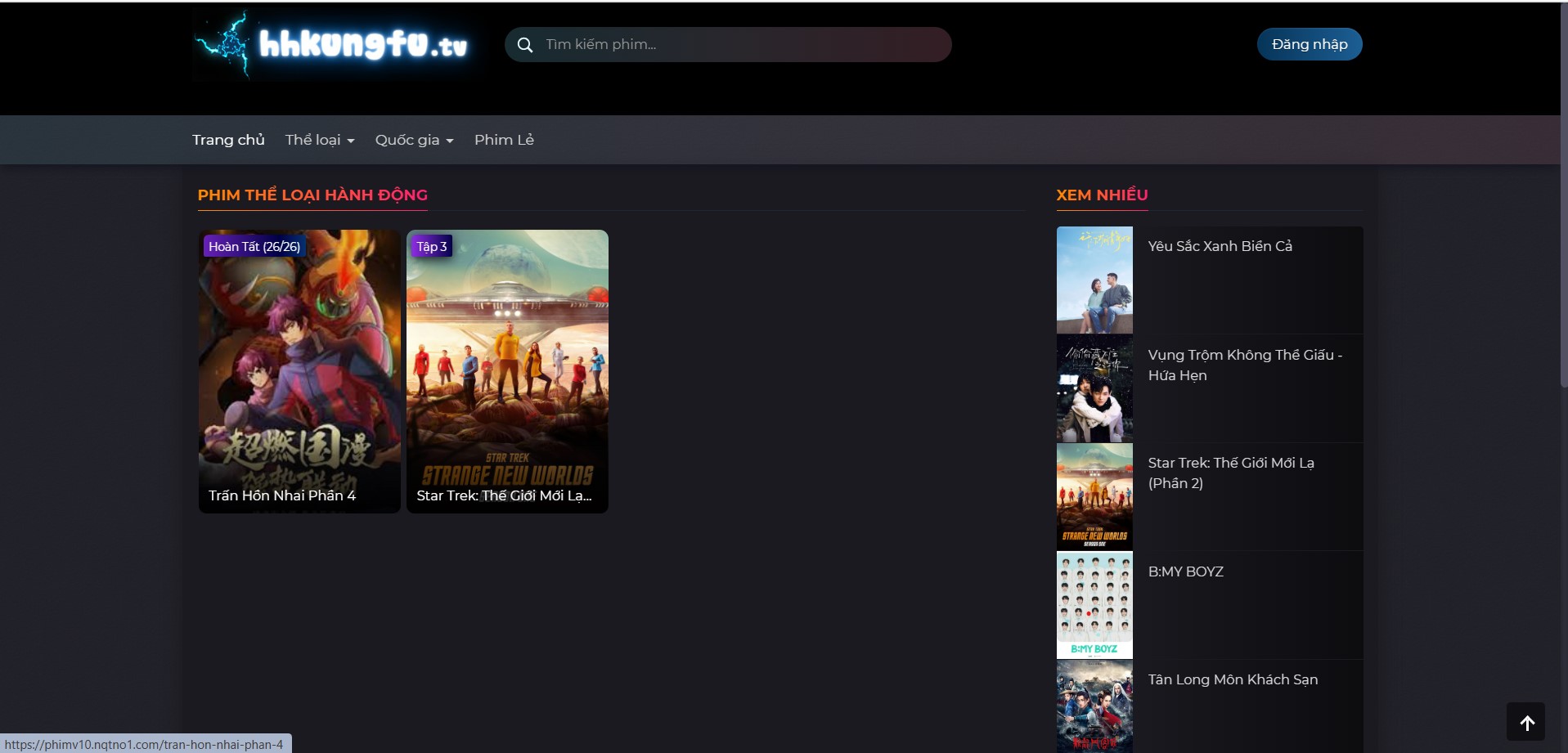This screenshot has width=1568, height=753.
Task: Click the hhkungfu.tv site logo
Action: 333,45
